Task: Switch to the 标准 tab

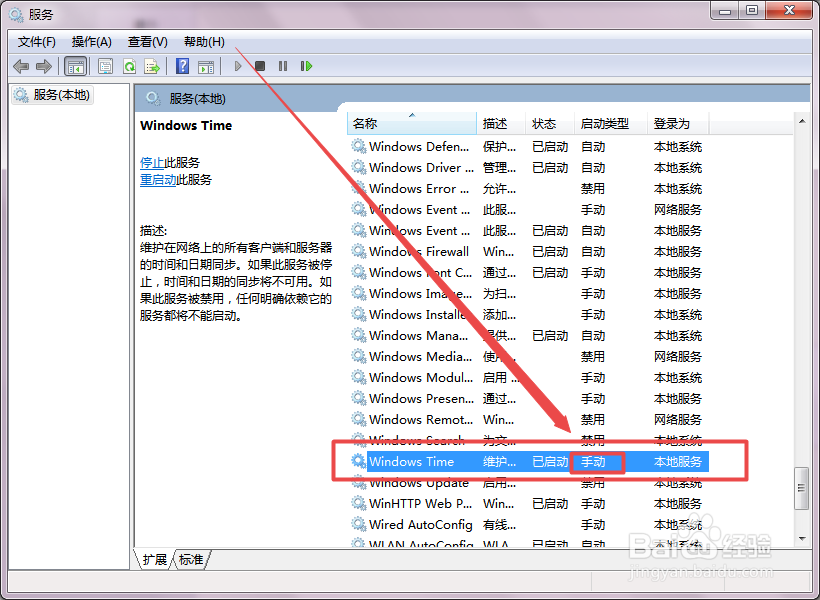Action: [x=191, y=560]
